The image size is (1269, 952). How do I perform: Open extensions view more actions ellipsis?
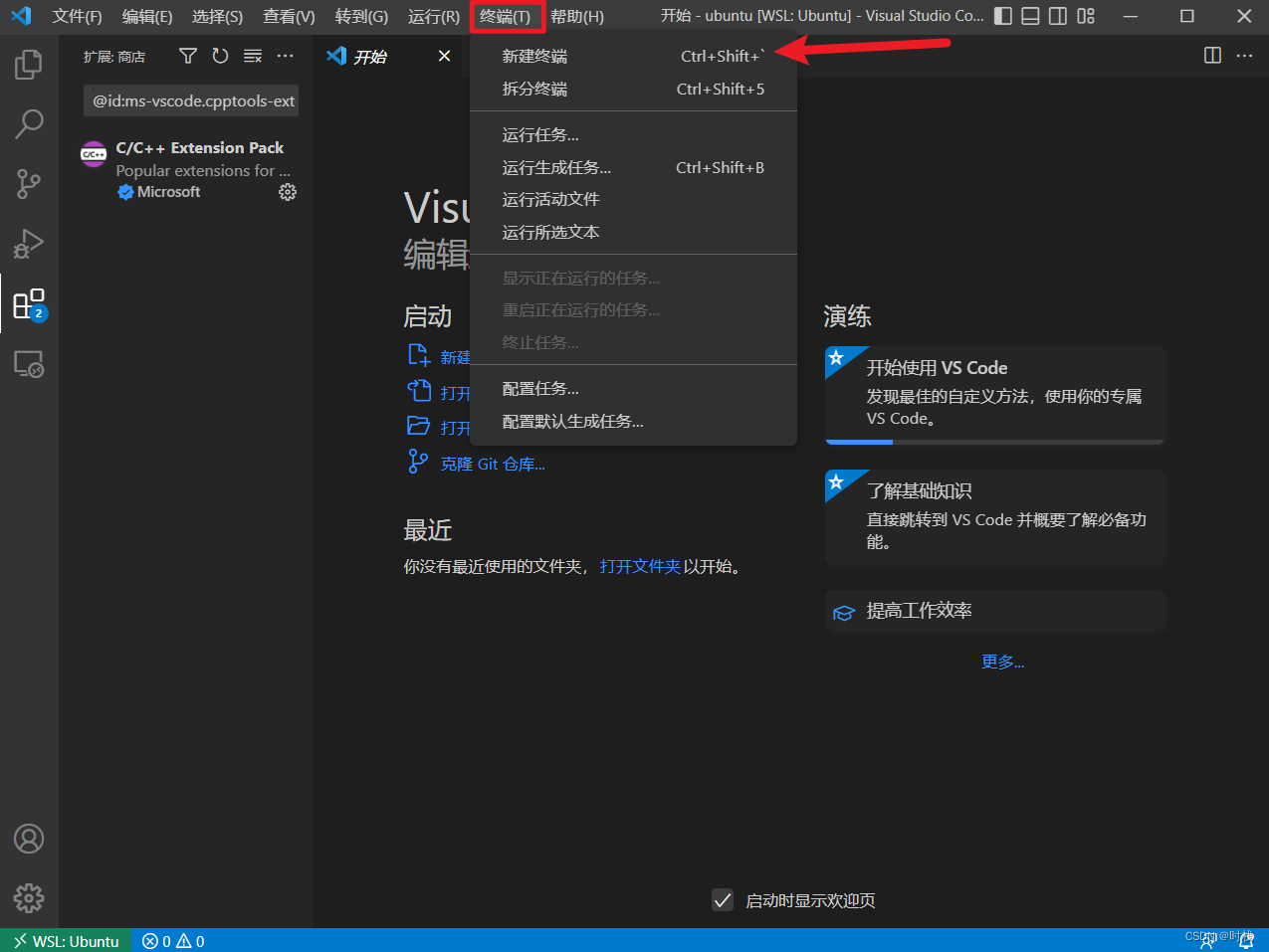click(x=286, y=56)
